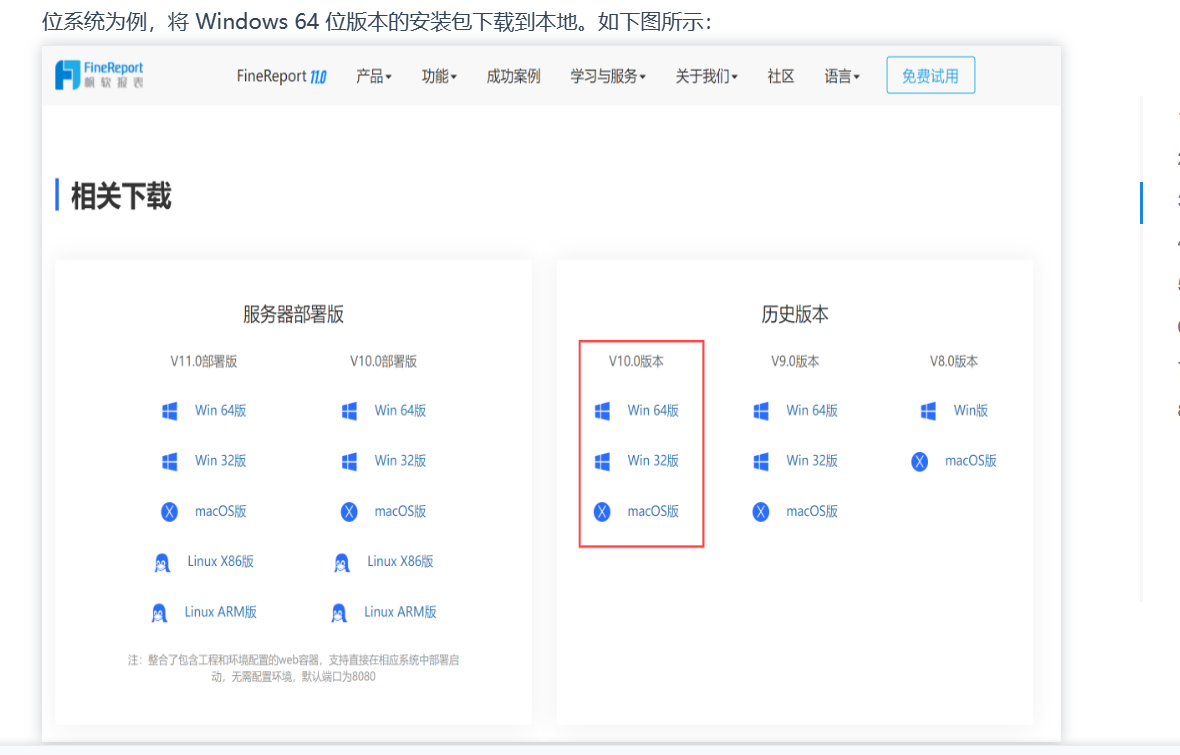
Task: Open the 学习与服务 dropdown
Action: [607, 76]
